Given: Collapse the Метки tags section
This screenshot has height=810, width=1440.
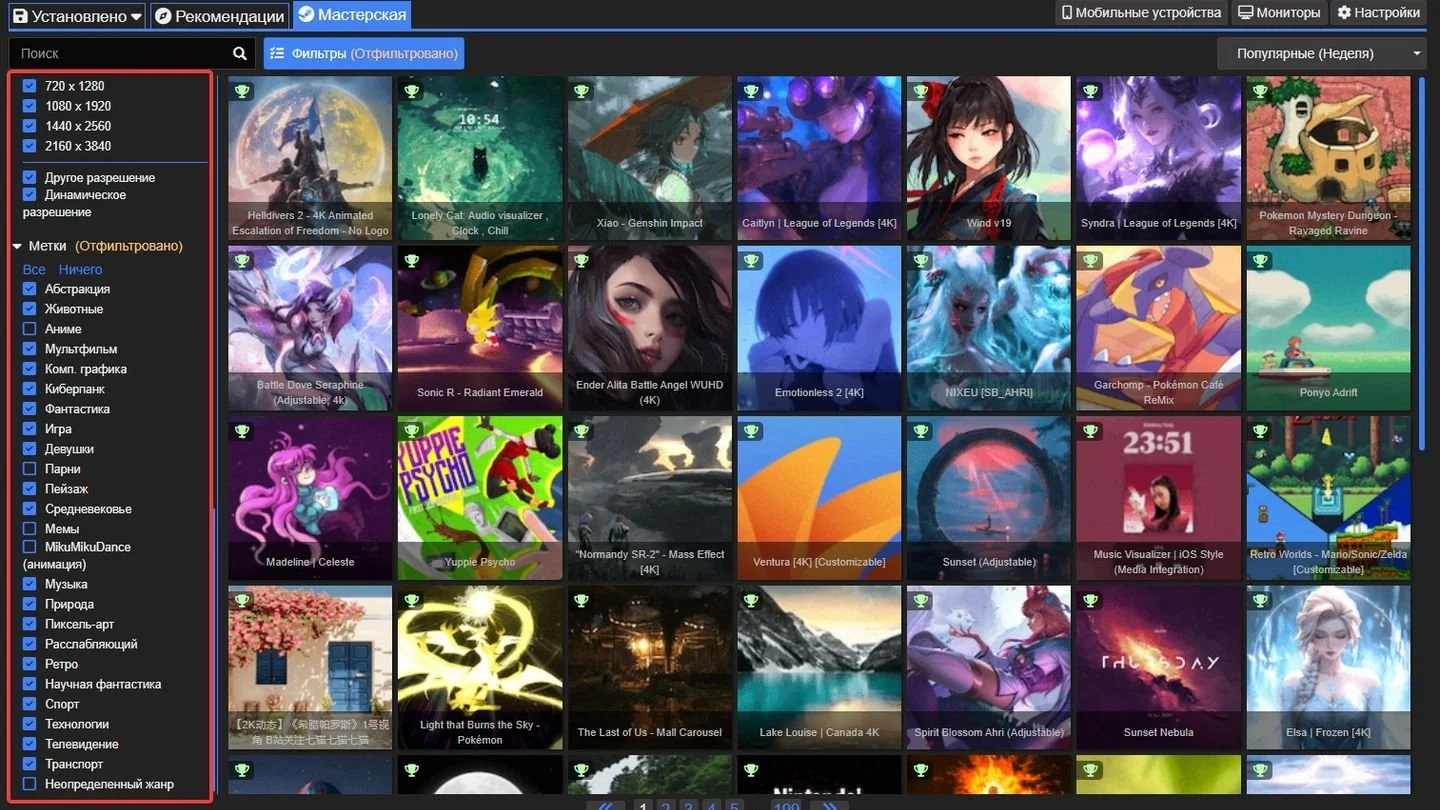Looking at the screenshot, I should coord(17,246).
